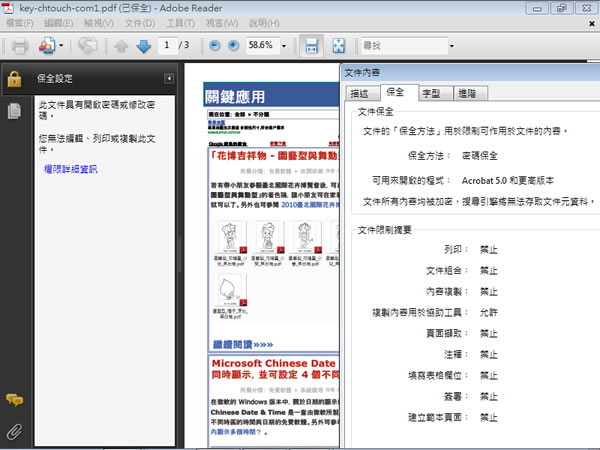600x450 pixels.
Task: Open the 說明(H) menu
Action: [264, 23]
